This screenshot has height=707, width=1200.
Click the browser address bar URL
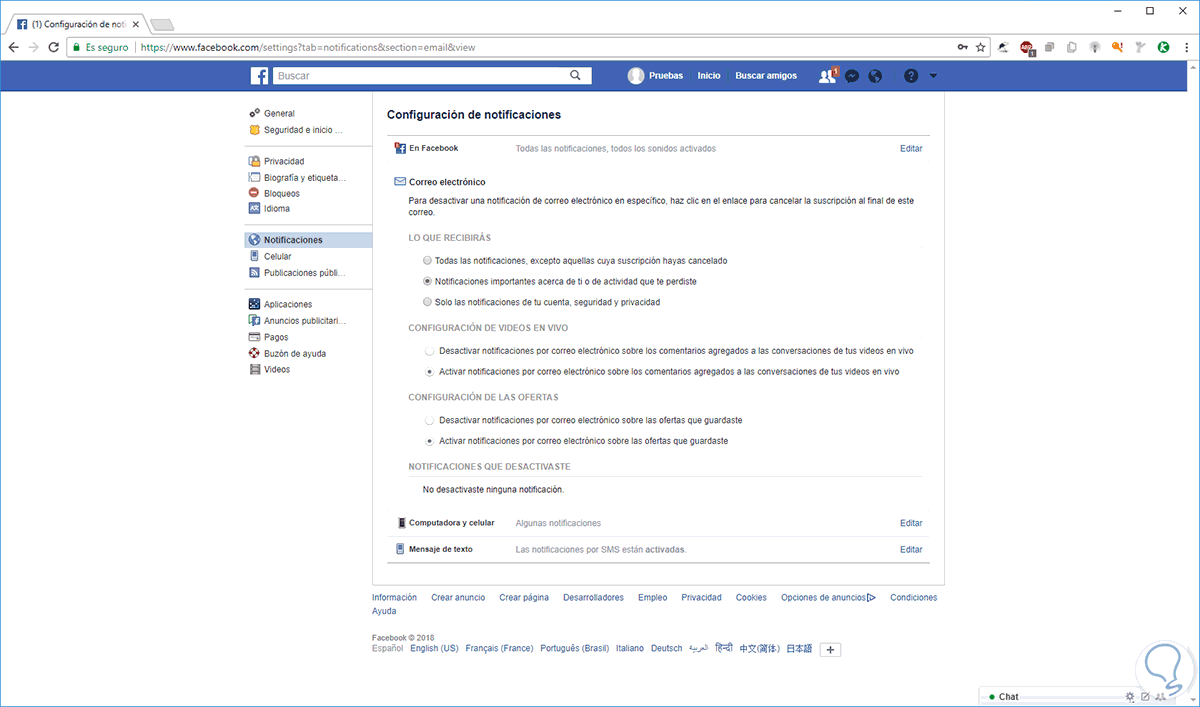pyautogui.click(x=307, y=47)
